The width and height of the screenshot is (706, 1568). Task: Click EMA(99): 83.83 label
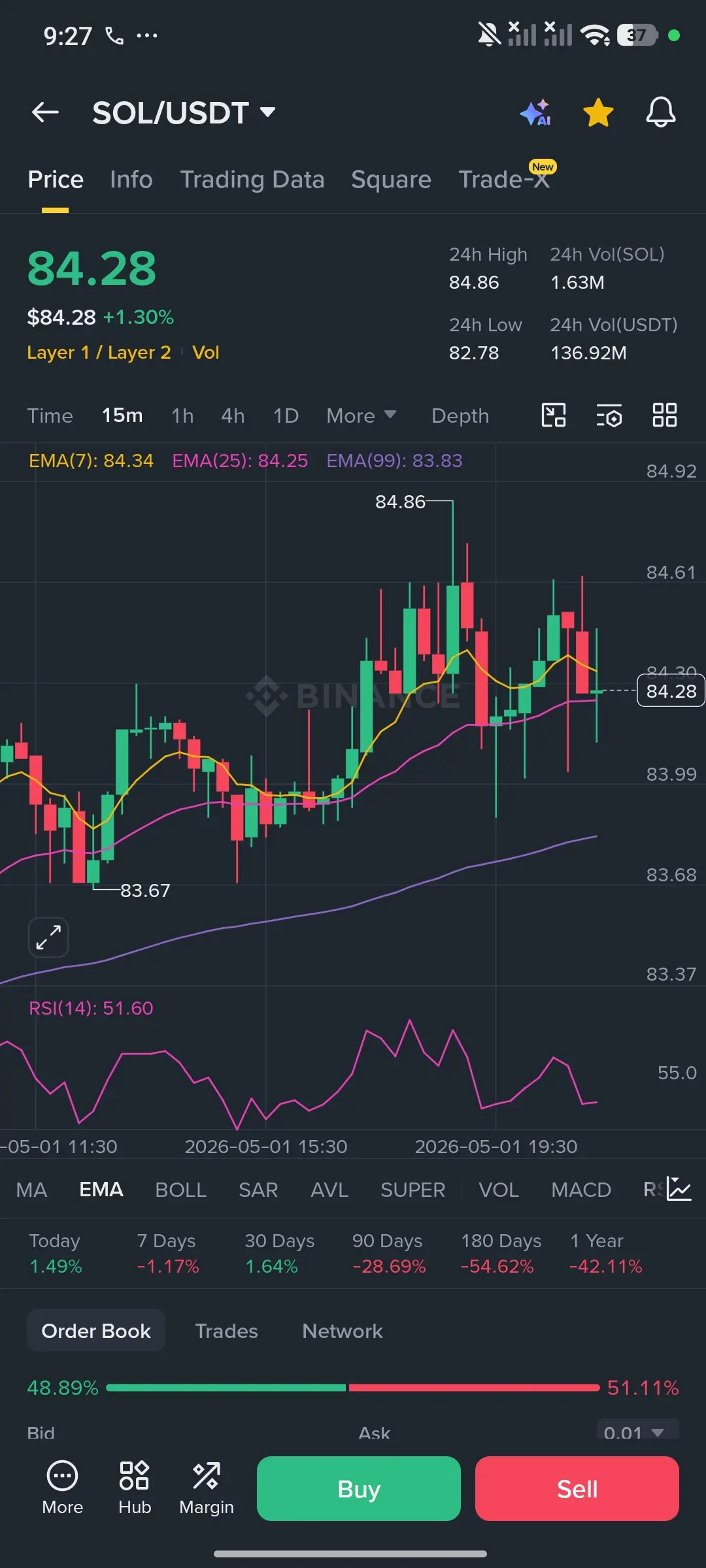394,461
